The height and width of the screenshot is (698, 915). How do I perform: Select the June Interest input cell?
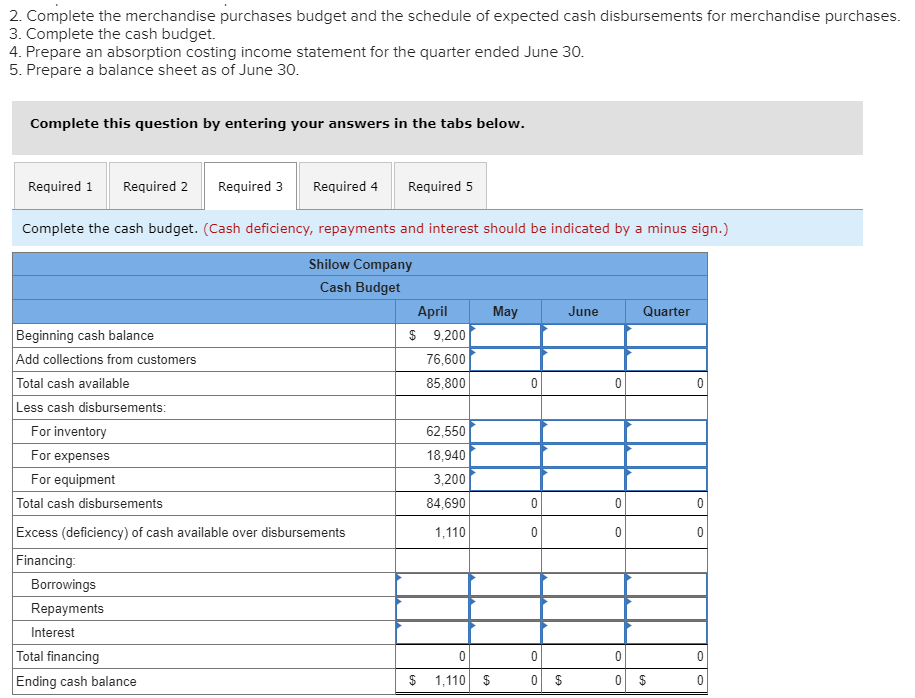pos(583,632)
